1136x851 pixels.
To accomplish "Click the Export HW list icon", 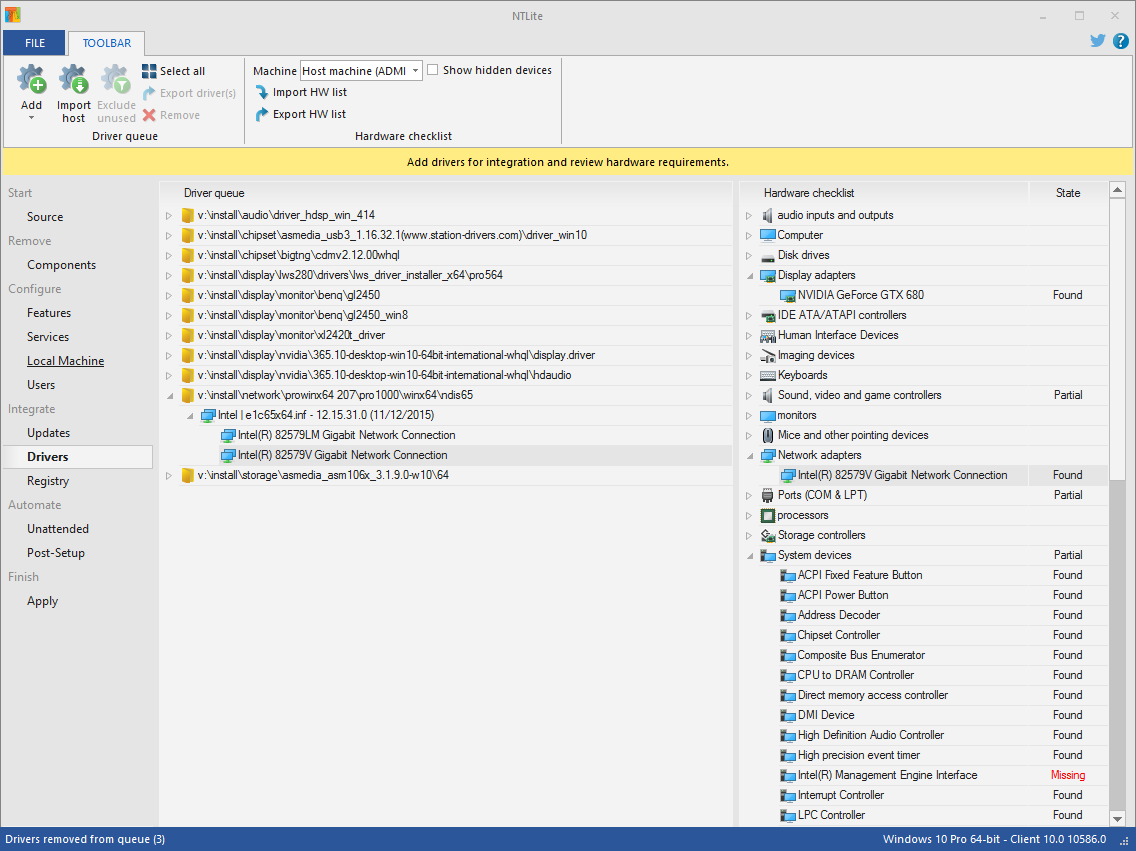I will 262,114.
